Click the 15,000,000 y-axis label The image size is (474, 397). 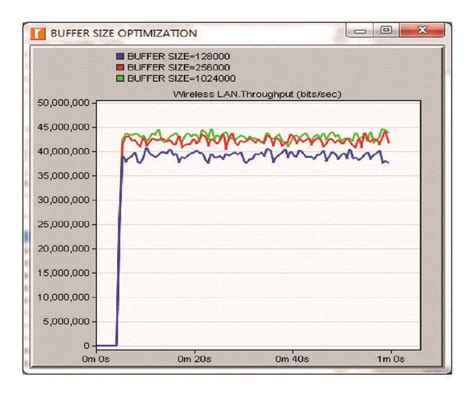click(63, 273)
